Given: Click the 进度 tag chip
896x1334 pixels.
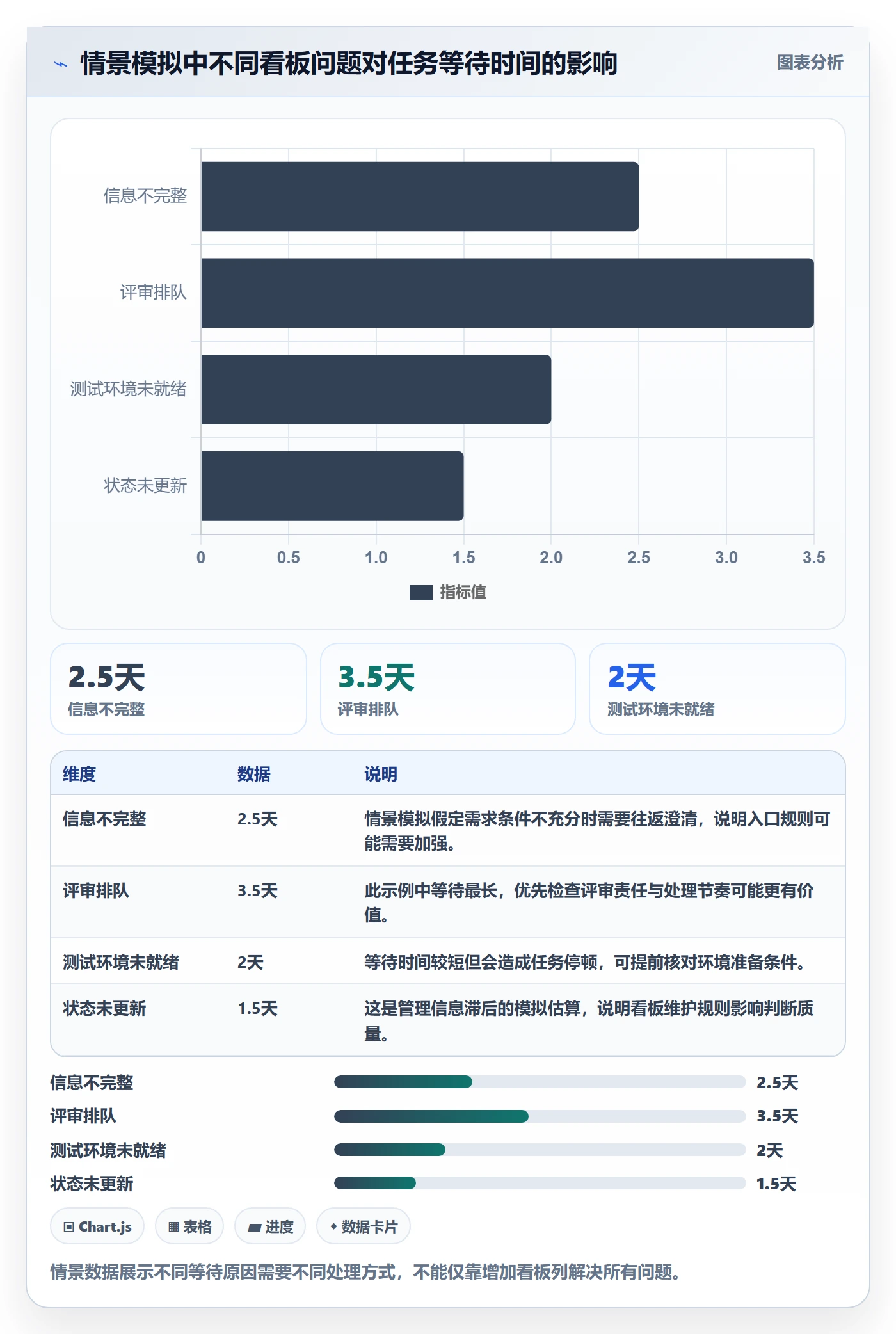Looking at the screenshot, I should 270,1226.
